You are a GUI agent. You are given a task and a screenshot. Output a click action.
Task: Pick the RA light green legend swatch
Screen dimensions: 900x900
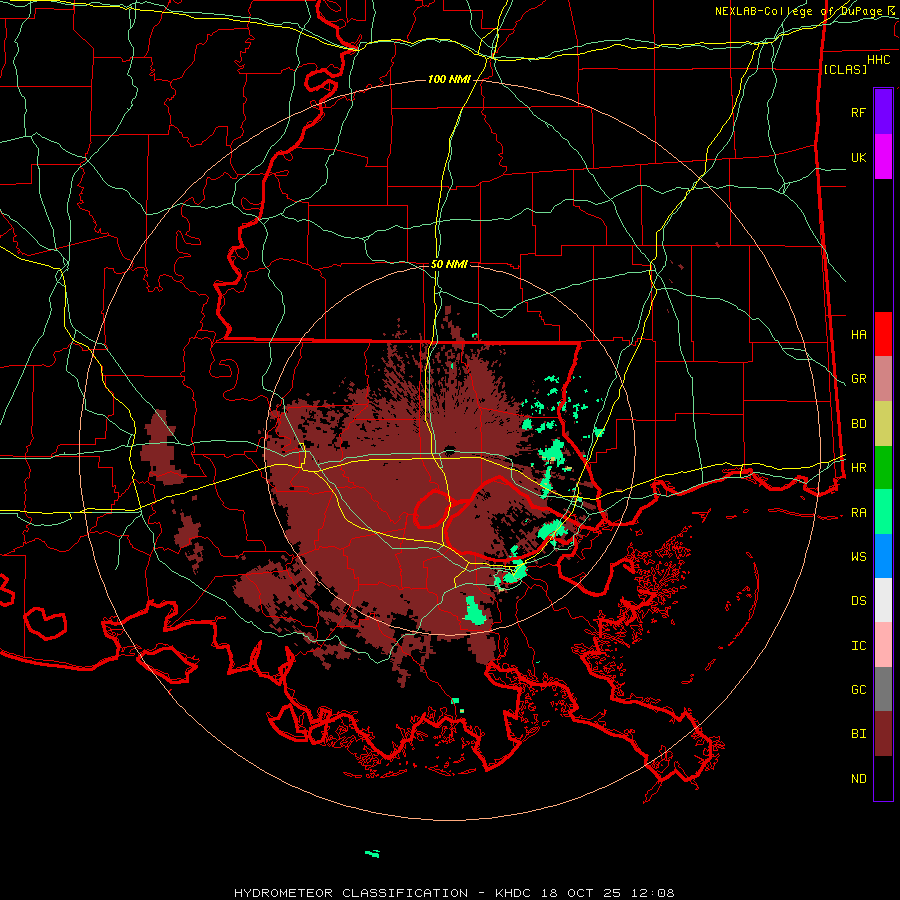click(x=883, y=512)
